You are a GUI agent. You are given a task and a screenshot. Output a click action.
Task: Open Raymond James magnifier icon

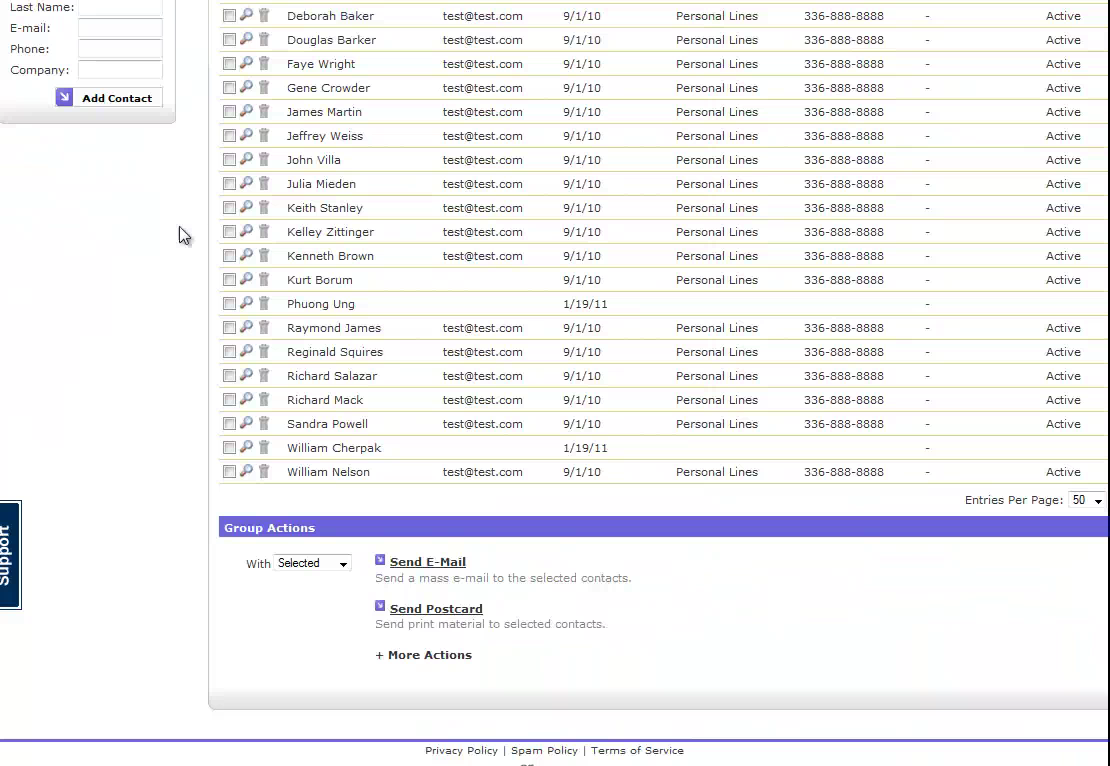point(246,328)
